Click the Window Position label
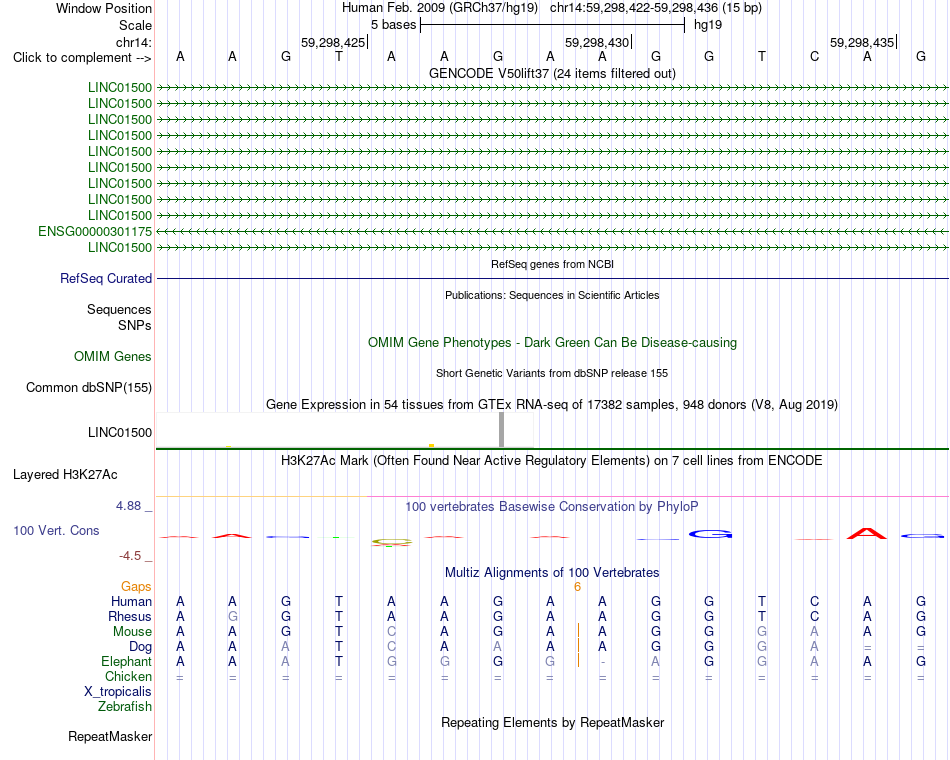The image size is (950, 760). (104, 8)
